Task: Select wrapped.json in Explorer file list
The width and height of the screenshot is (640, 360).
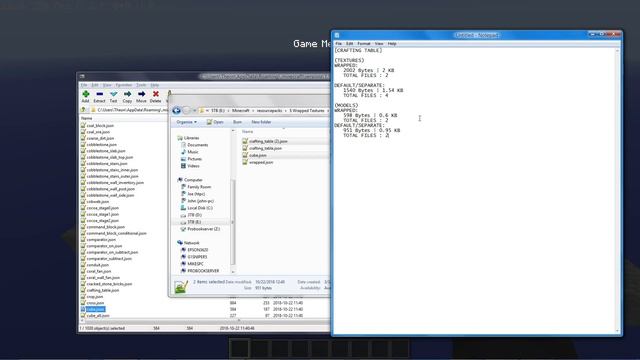Action: click(258, 162)
